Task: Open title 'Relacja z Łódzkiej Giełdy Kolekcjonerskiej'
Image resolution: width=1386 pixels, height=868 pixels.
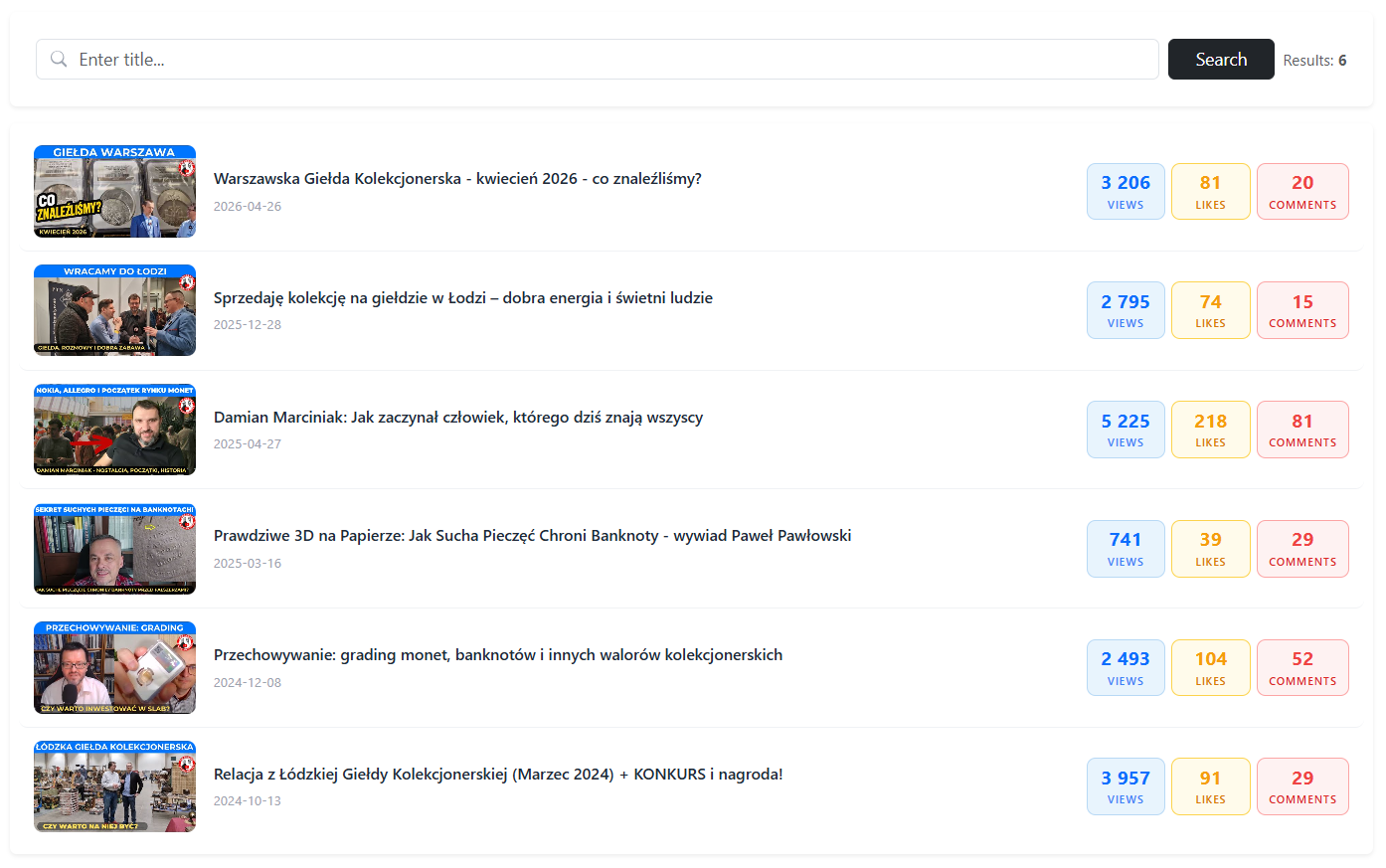Action: pos(498,775)
